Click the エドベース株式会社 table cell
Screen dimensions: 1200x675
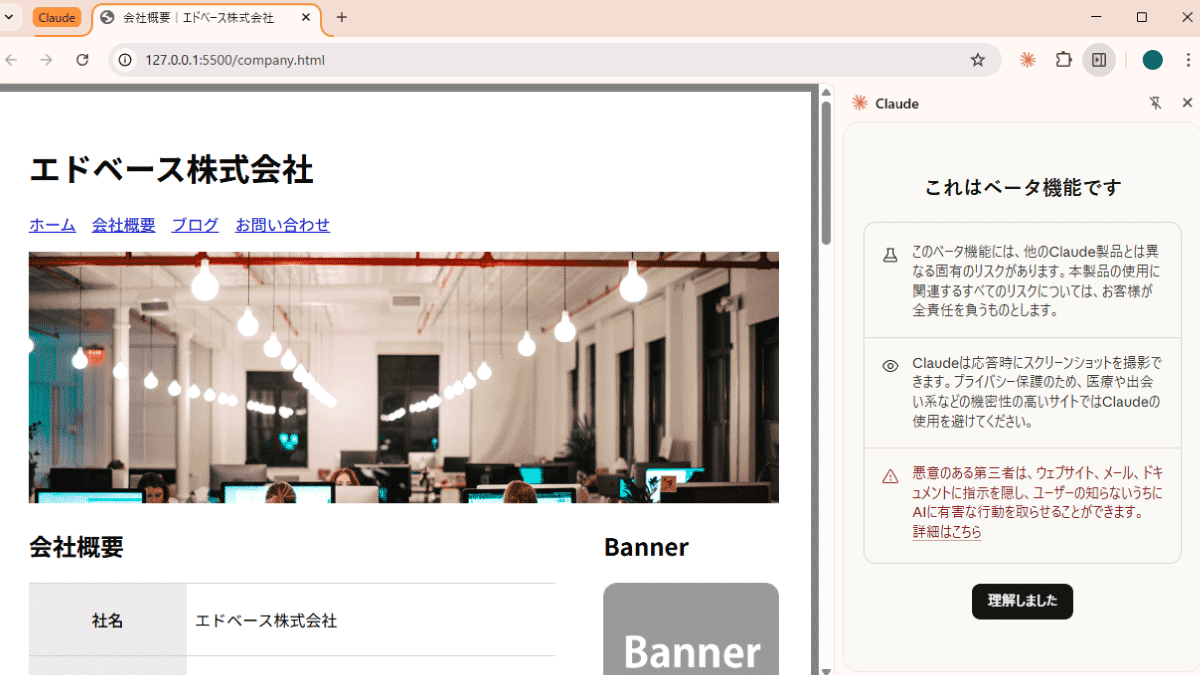point(371,621)
